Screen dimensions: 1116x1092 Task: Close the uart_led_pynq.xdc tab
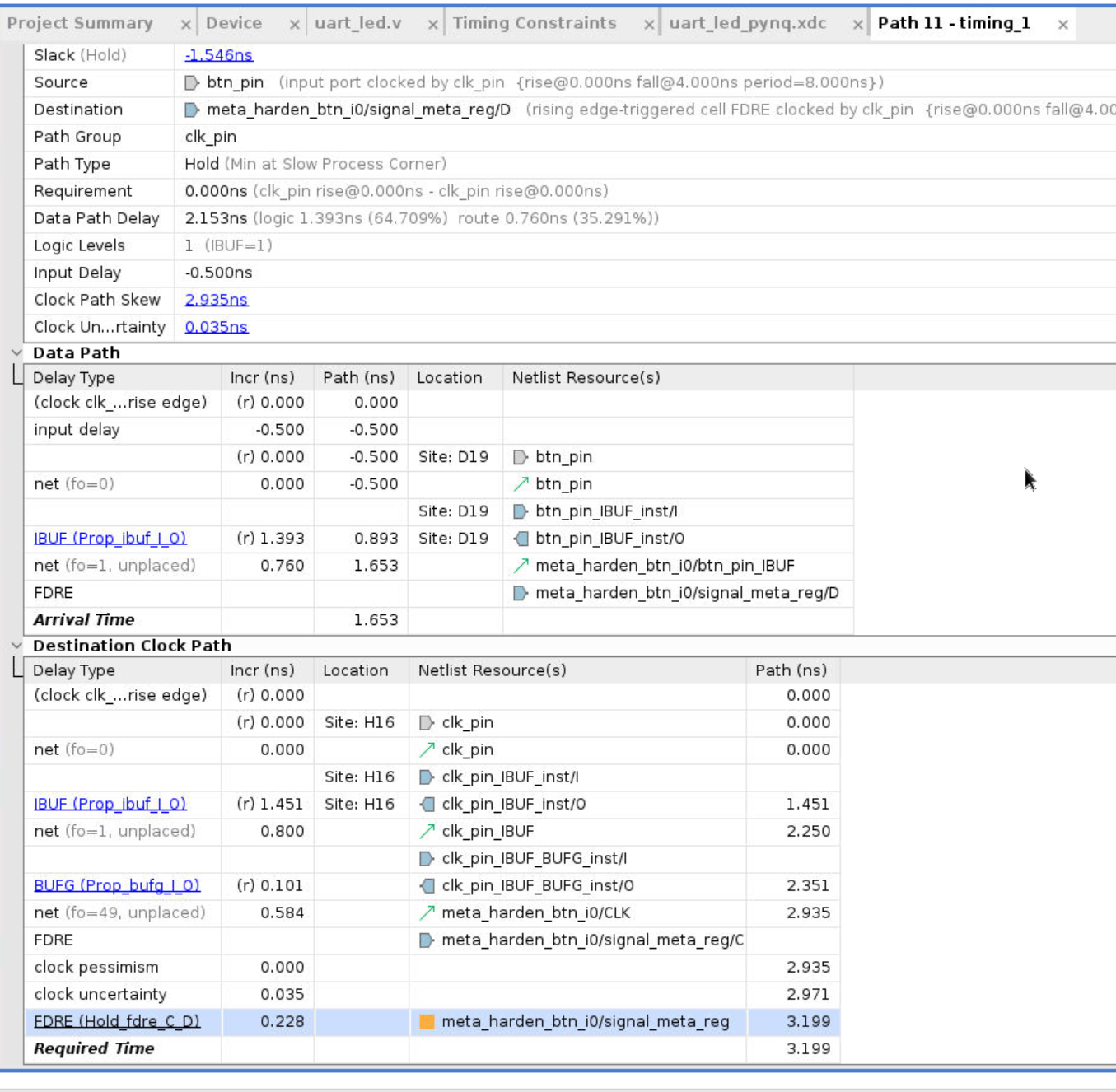(857, 25)
